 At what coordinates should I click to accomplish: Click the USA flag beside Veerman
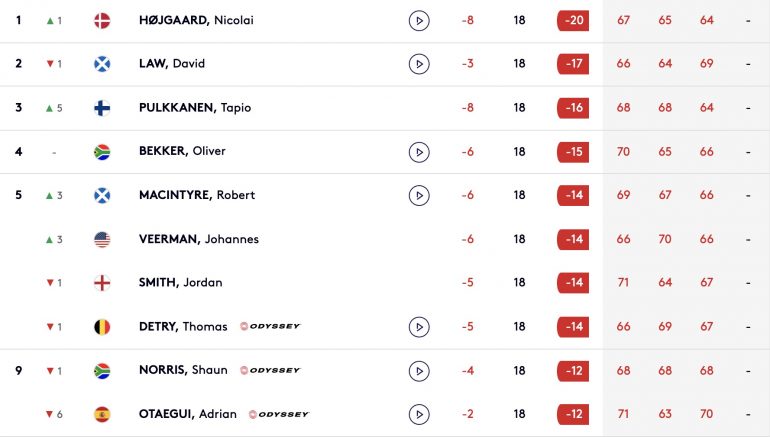pyautogui.click(x=102, y=240)
